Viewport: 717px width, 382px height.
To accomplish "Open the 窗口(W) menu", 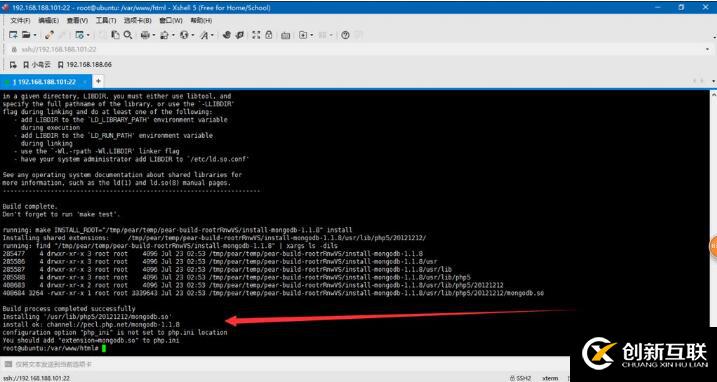I will point(171,21).
